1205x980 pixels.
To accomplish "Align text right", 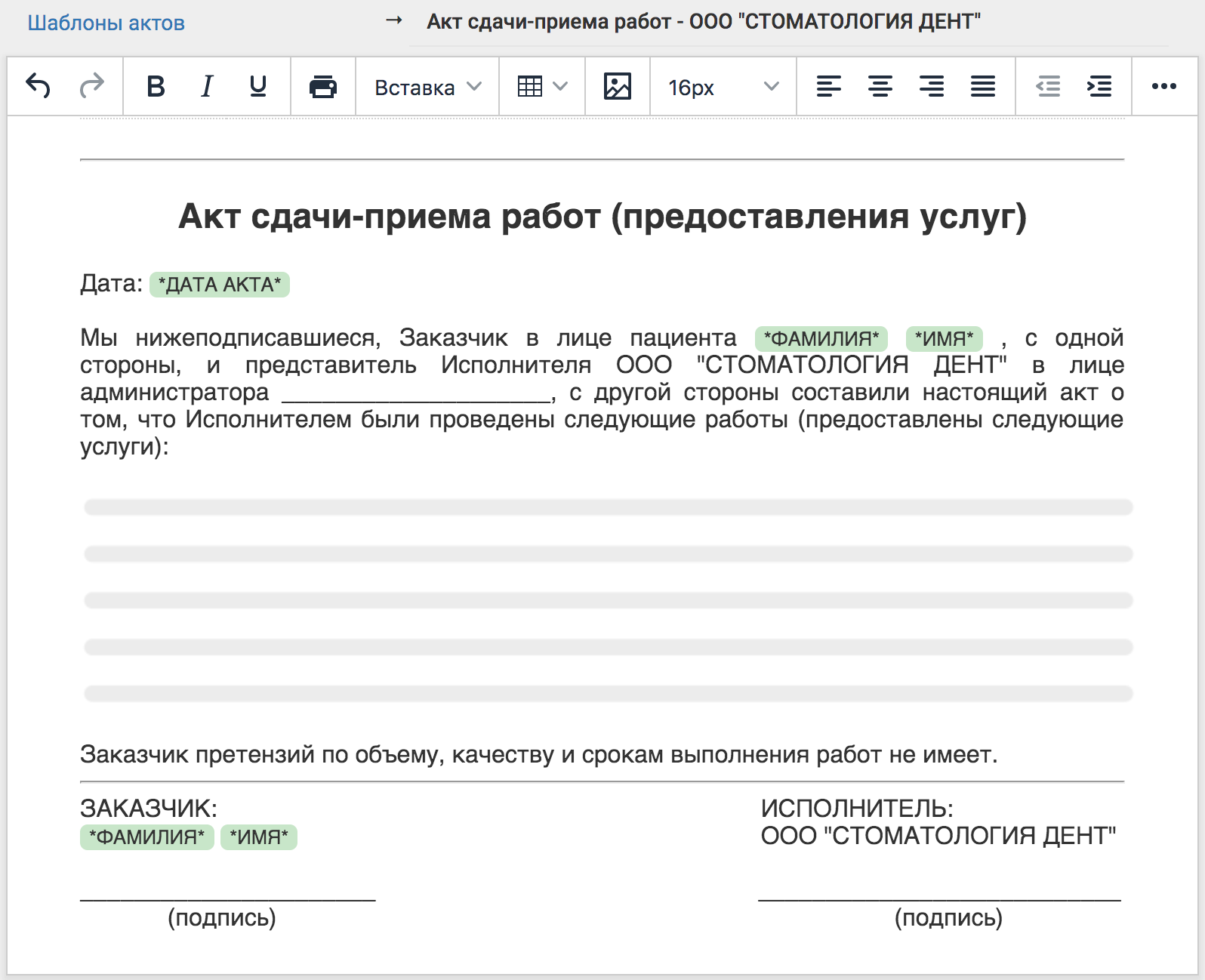I will pos(932,87).
